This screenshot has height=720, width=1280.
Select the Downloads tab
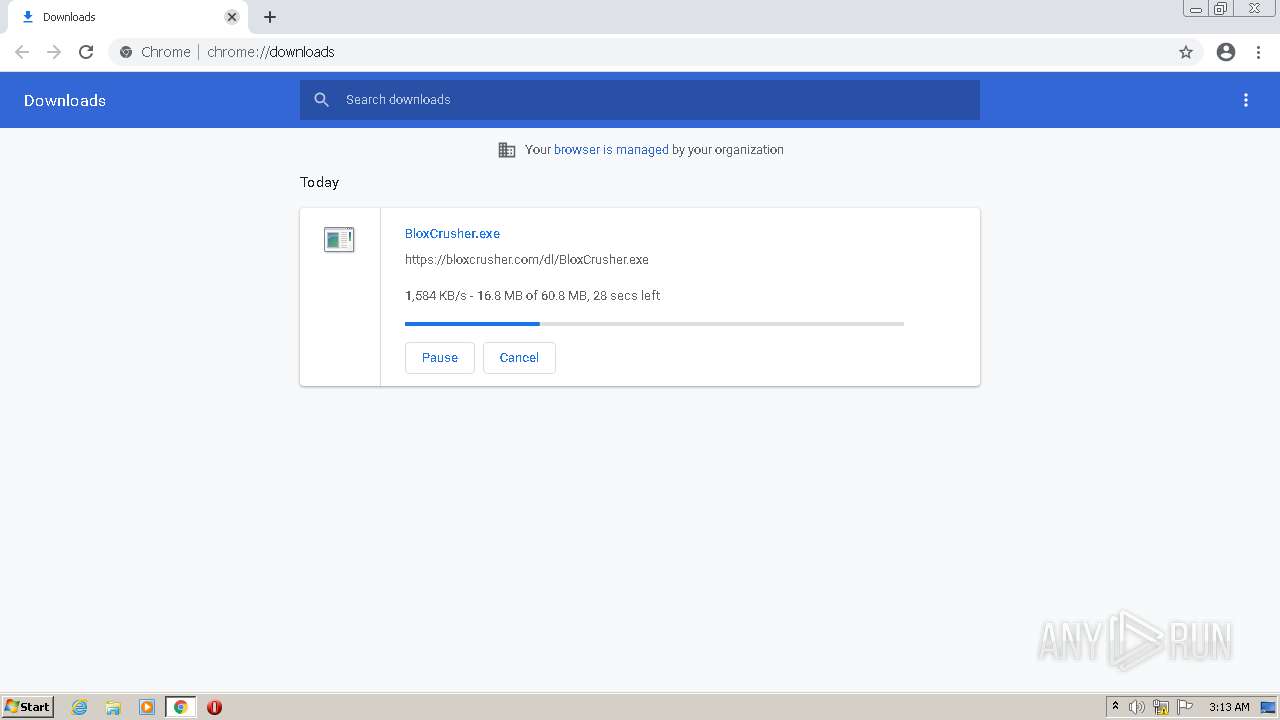[128, 17]
